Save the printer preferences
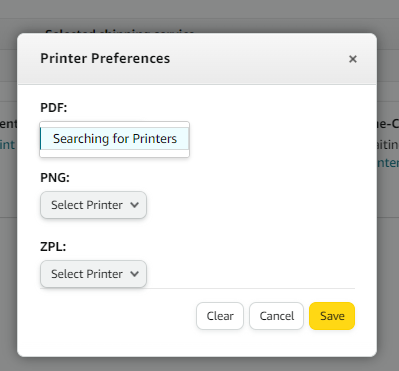Viewport: 399px width, 371px height. pyautogui.click(x=332, y=316)
